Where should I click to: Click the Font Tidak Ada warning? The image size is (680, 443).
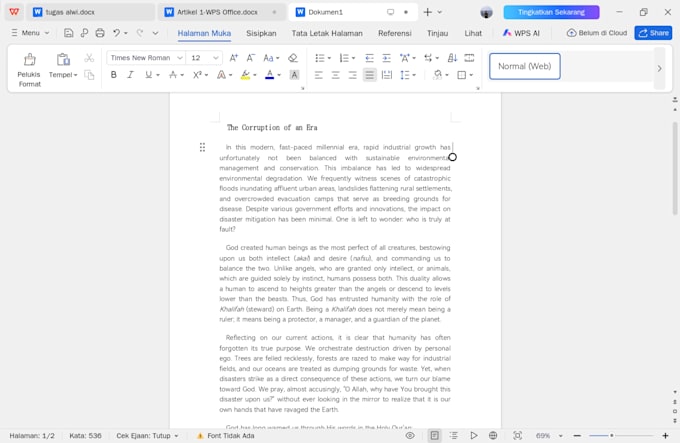(226, 436)
